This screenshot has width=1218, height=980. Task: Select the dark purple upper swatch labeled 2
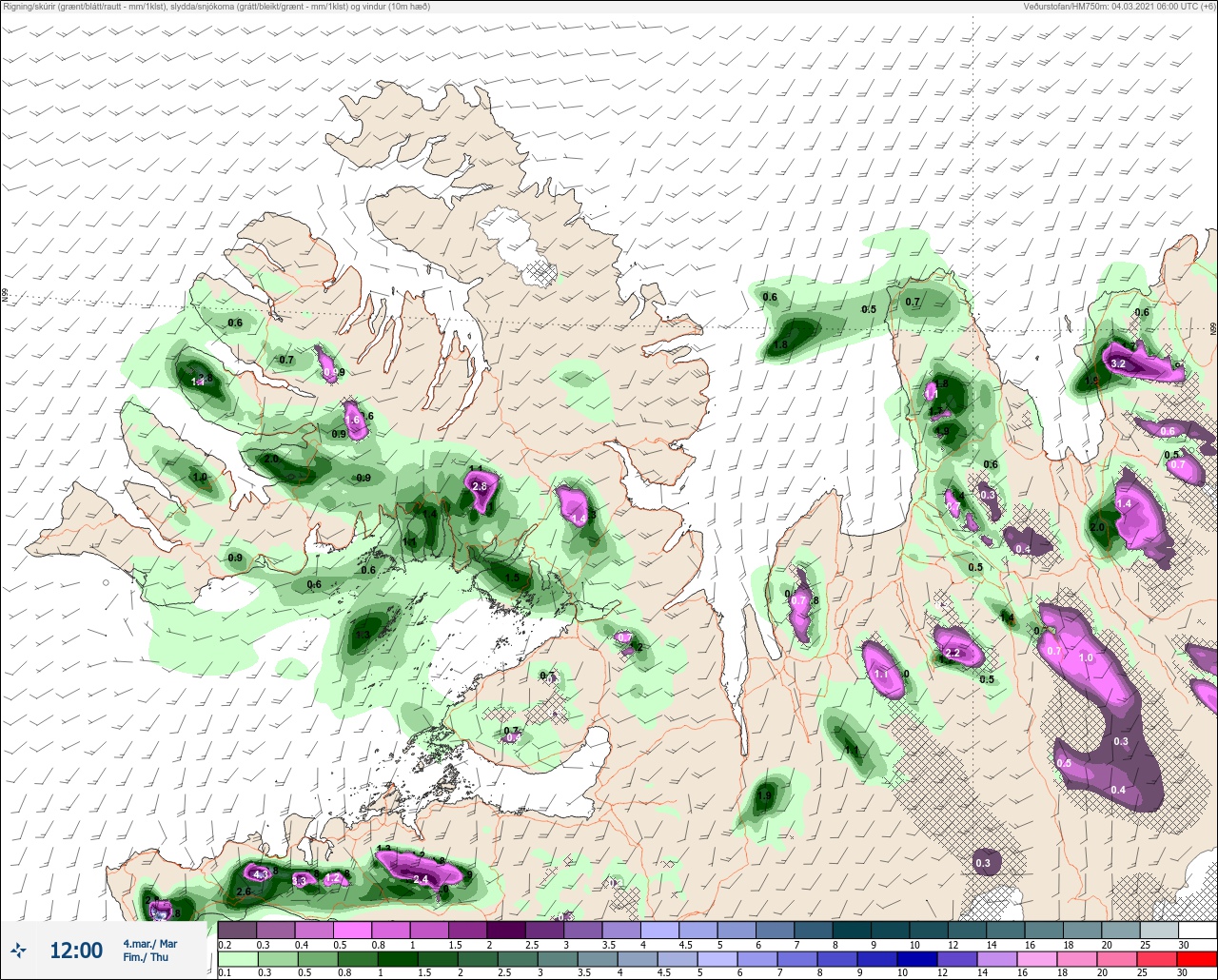[506, 930]
